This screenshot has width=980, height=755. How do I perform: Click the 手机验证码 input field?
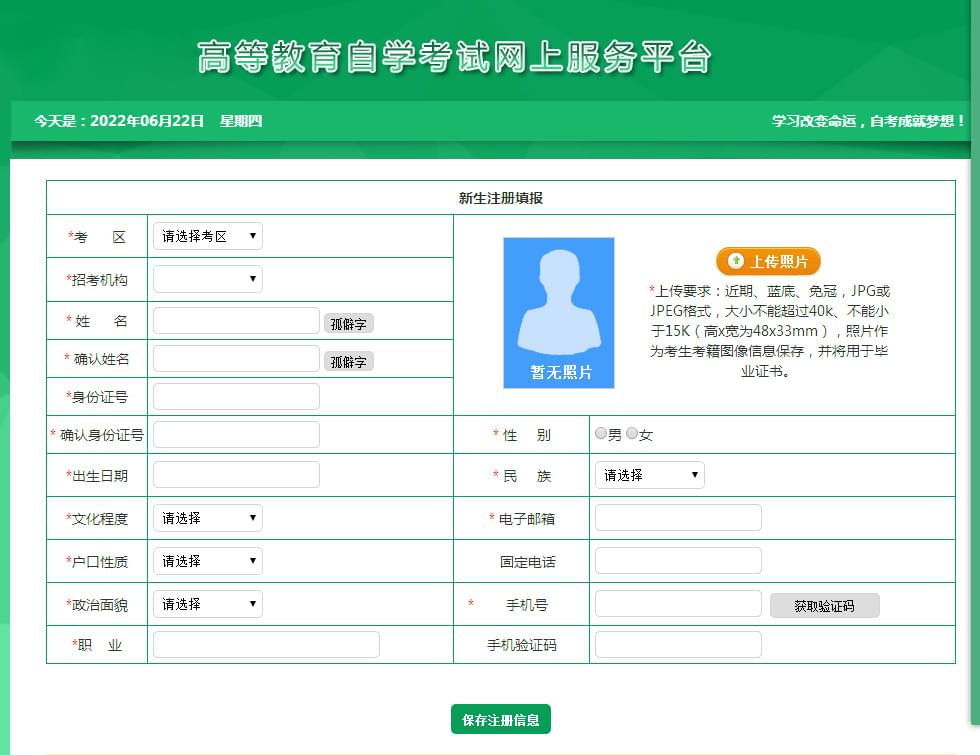tap(678, 645)
